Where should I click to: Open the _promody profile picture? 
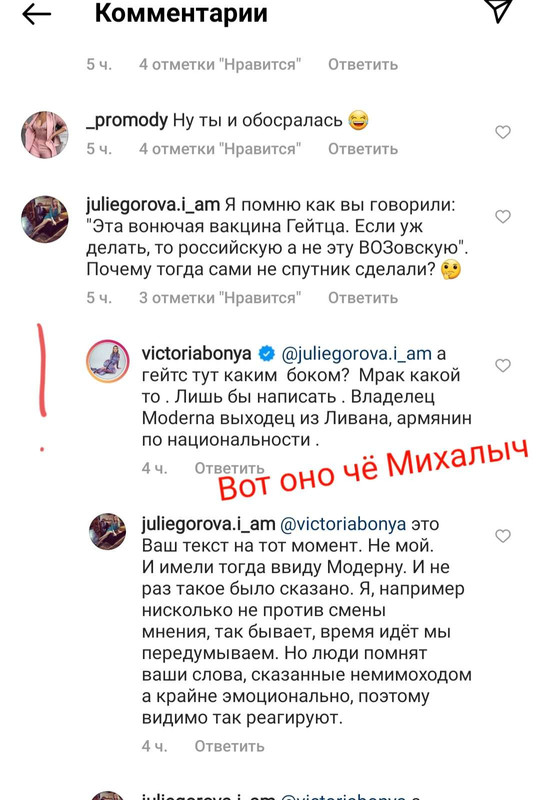pos(44,135)
